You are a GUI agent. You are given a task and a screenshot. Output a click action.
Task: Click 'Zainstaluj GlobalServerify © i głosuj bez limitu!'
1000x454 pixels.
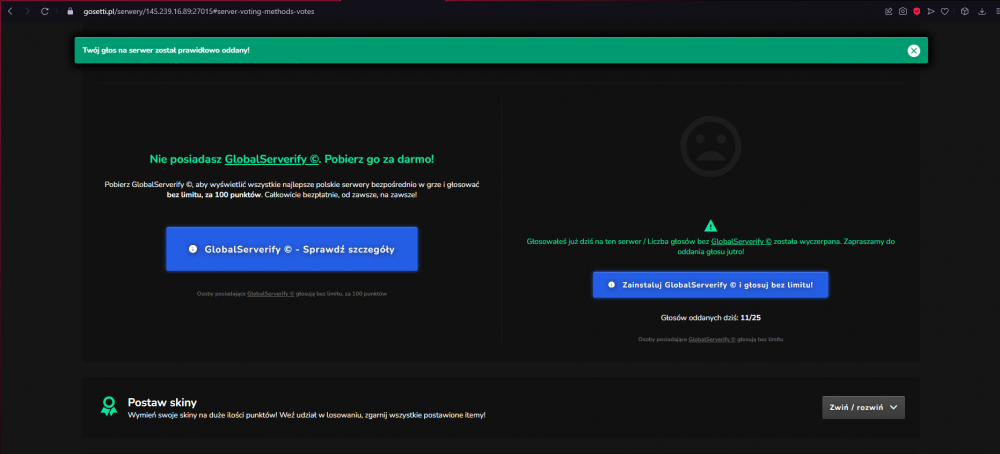click(710, 285)
